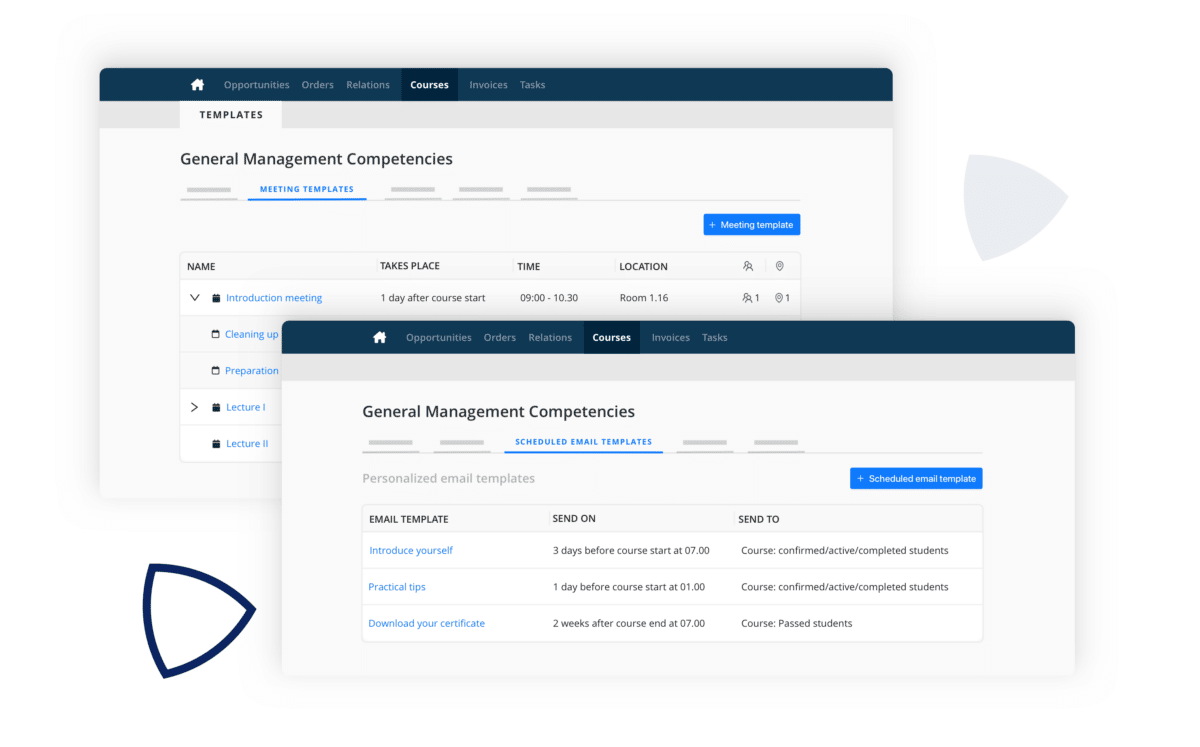Open the TEMPLATES sub-tab

(x=231, y=115)
